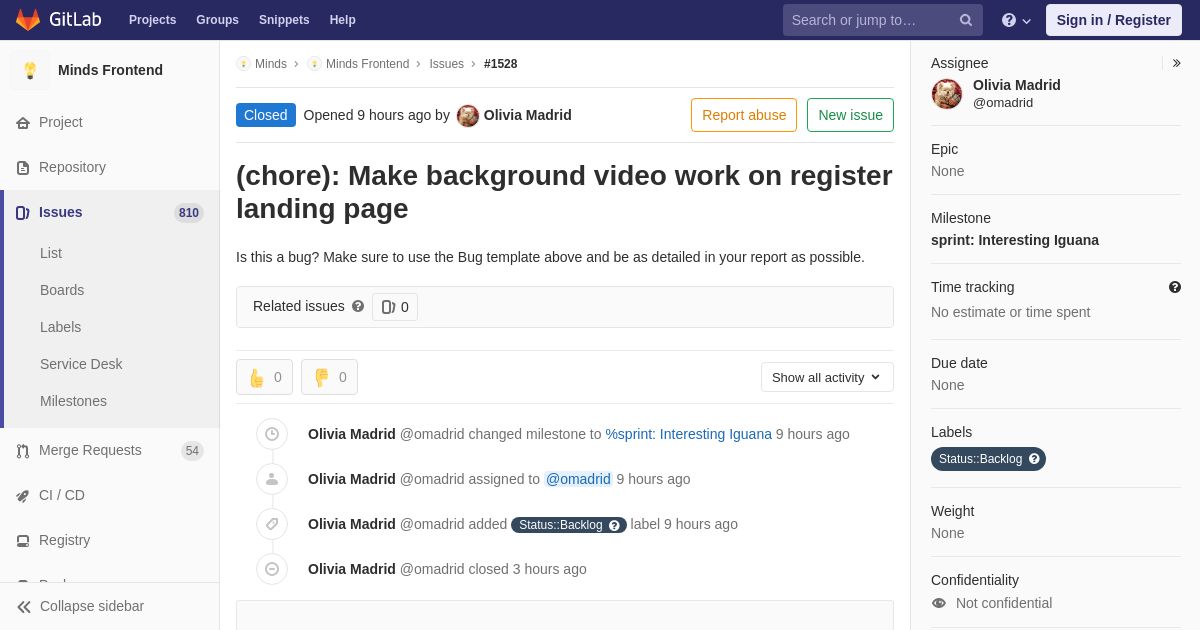This screenshot has height=630, width=1200.
Task: Open Milestones in sidebar
Action: (73, 401)
